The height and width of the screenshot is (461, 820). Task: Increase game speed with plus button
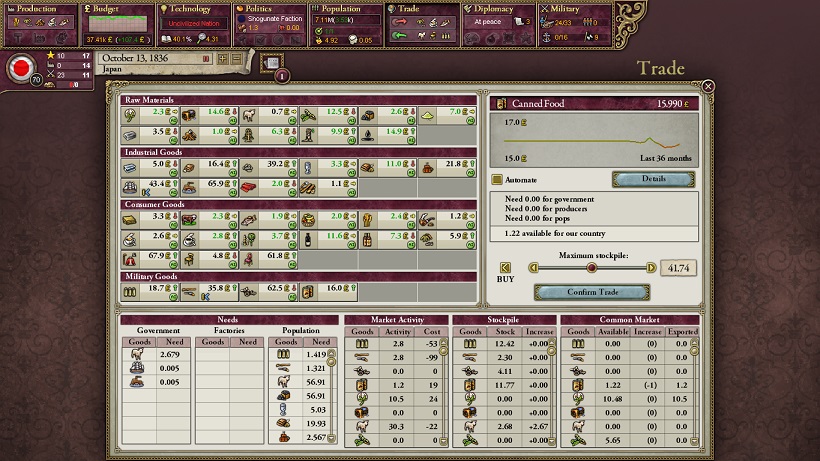coord(222,59)
